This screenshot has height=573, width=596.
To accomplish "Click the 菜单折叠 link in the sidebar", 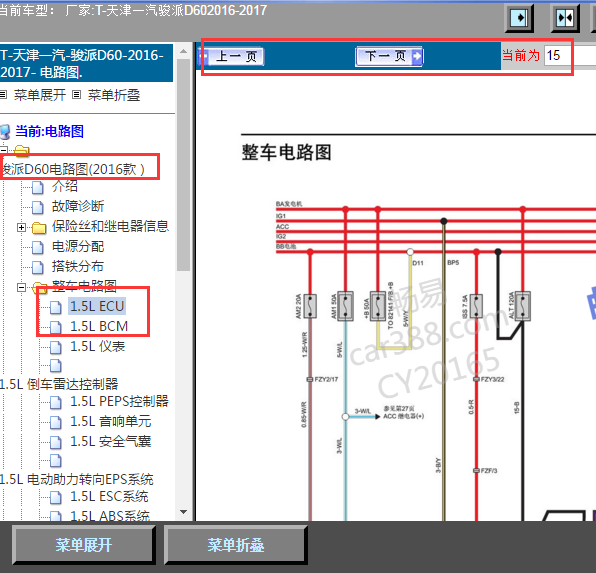I will (114, 95).
